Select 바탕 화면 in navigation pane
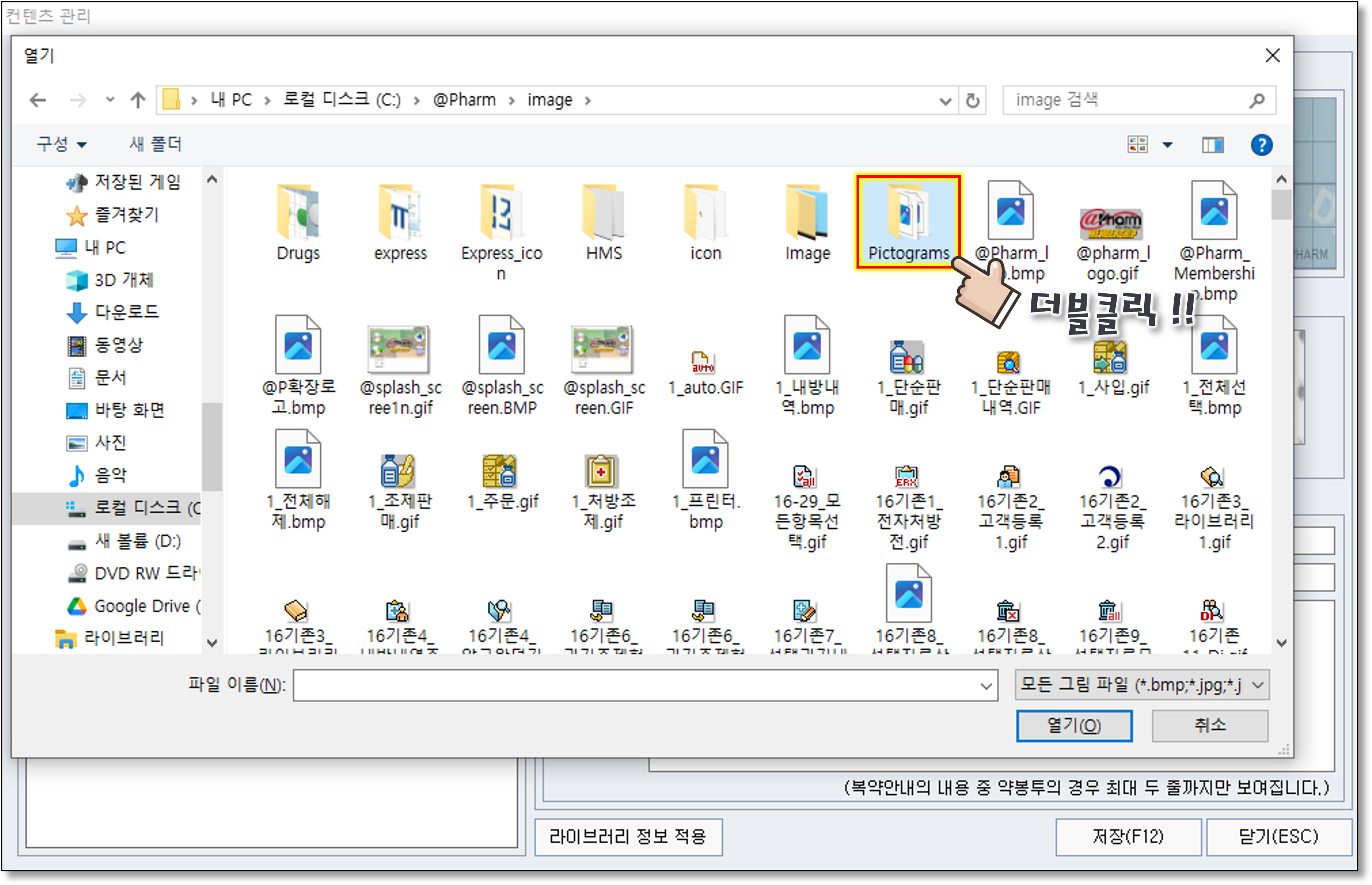 pyautogui.click(x=129, y=410)
